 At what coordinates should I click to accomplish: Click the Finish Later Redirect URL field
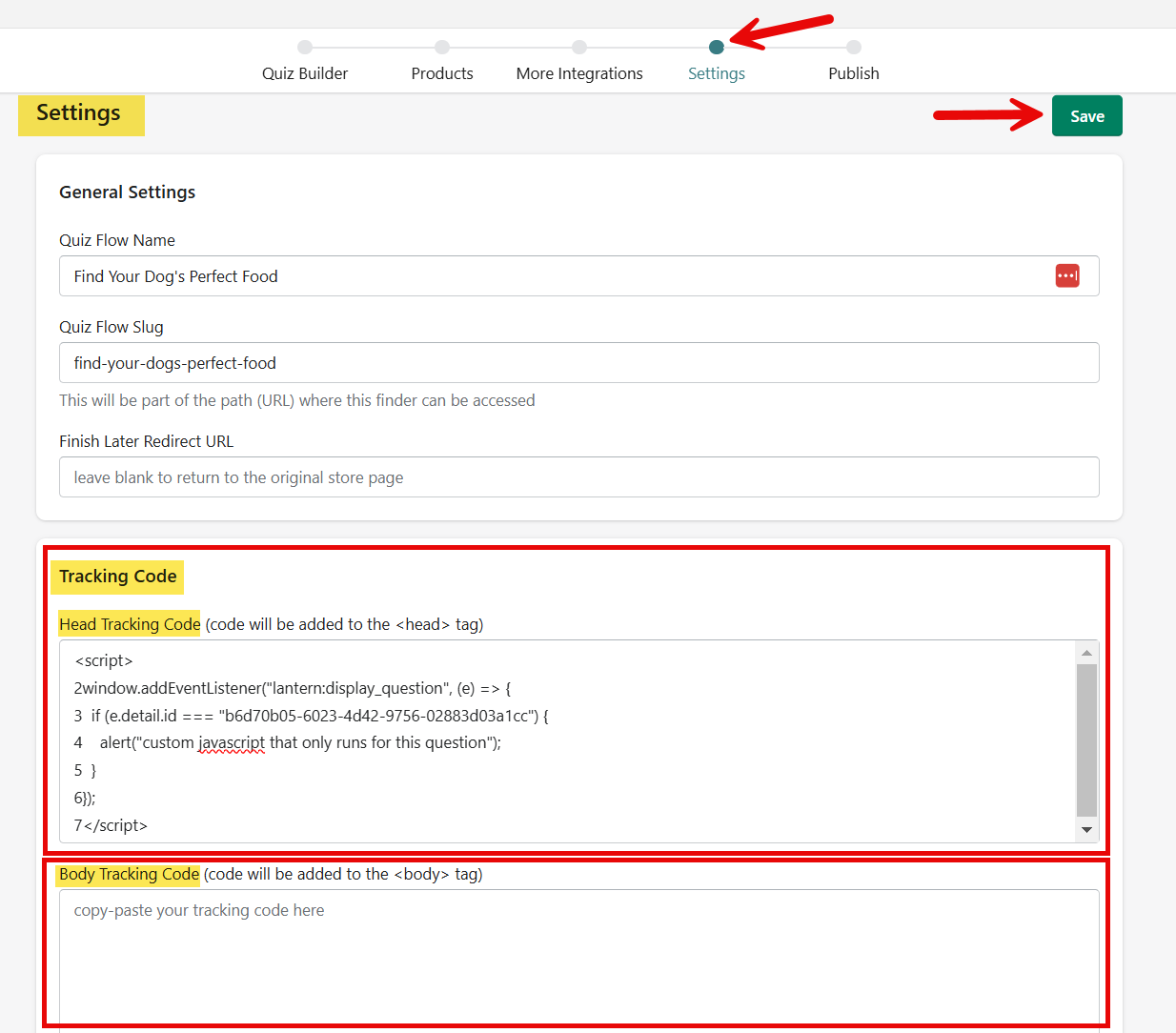pyautogui.click(x=579, y=477)
